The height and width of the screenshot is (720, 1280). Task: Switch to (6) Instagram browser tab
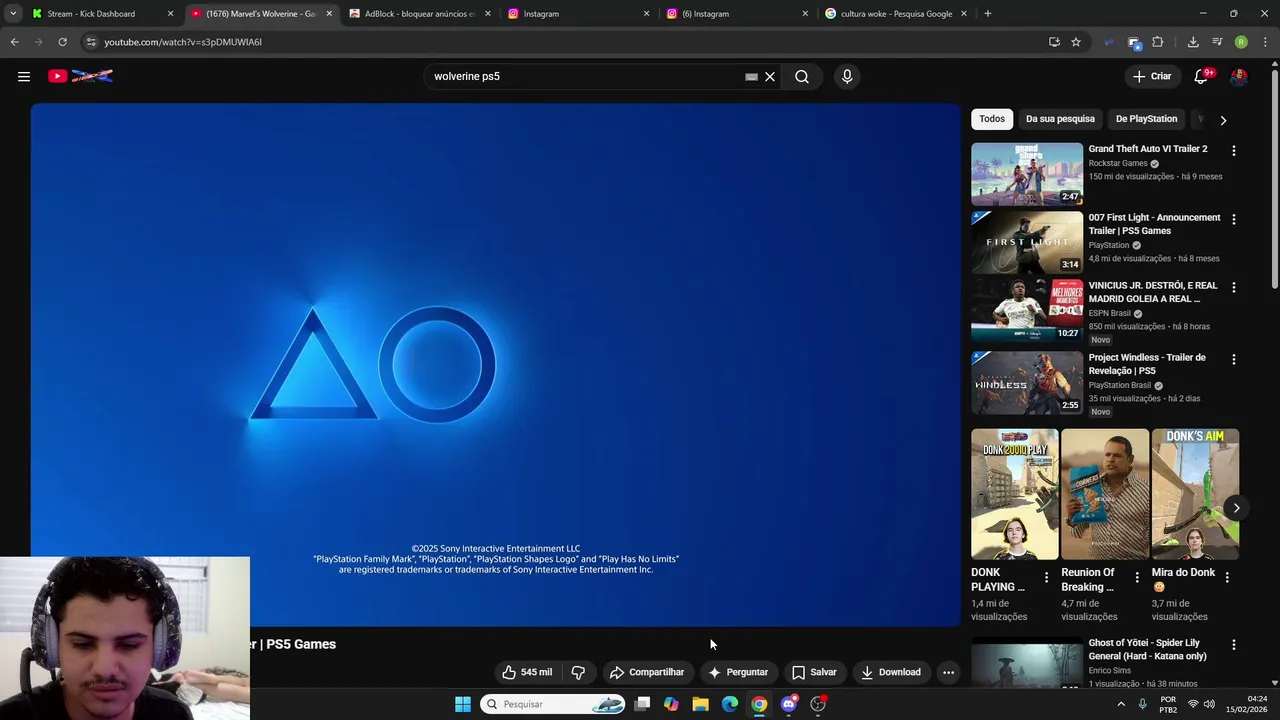737,14
